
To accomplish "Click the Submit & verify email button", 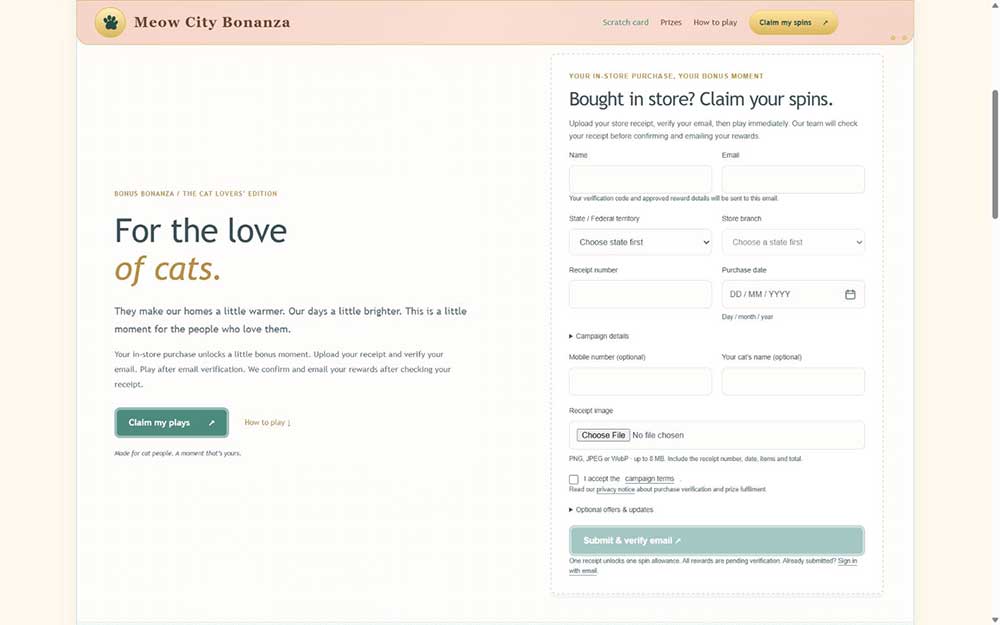I will 717,540.
